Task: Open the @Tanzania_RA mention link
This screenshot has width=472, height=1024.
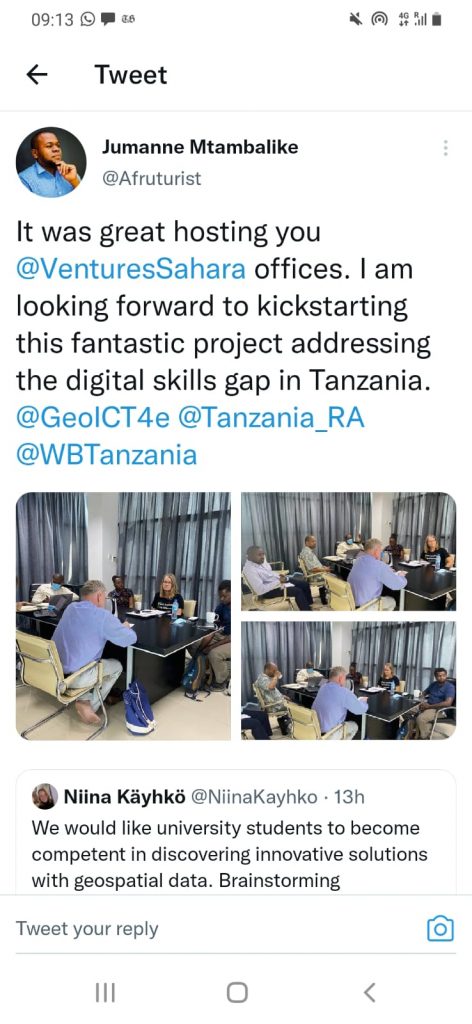Action: tap(271, 419)
